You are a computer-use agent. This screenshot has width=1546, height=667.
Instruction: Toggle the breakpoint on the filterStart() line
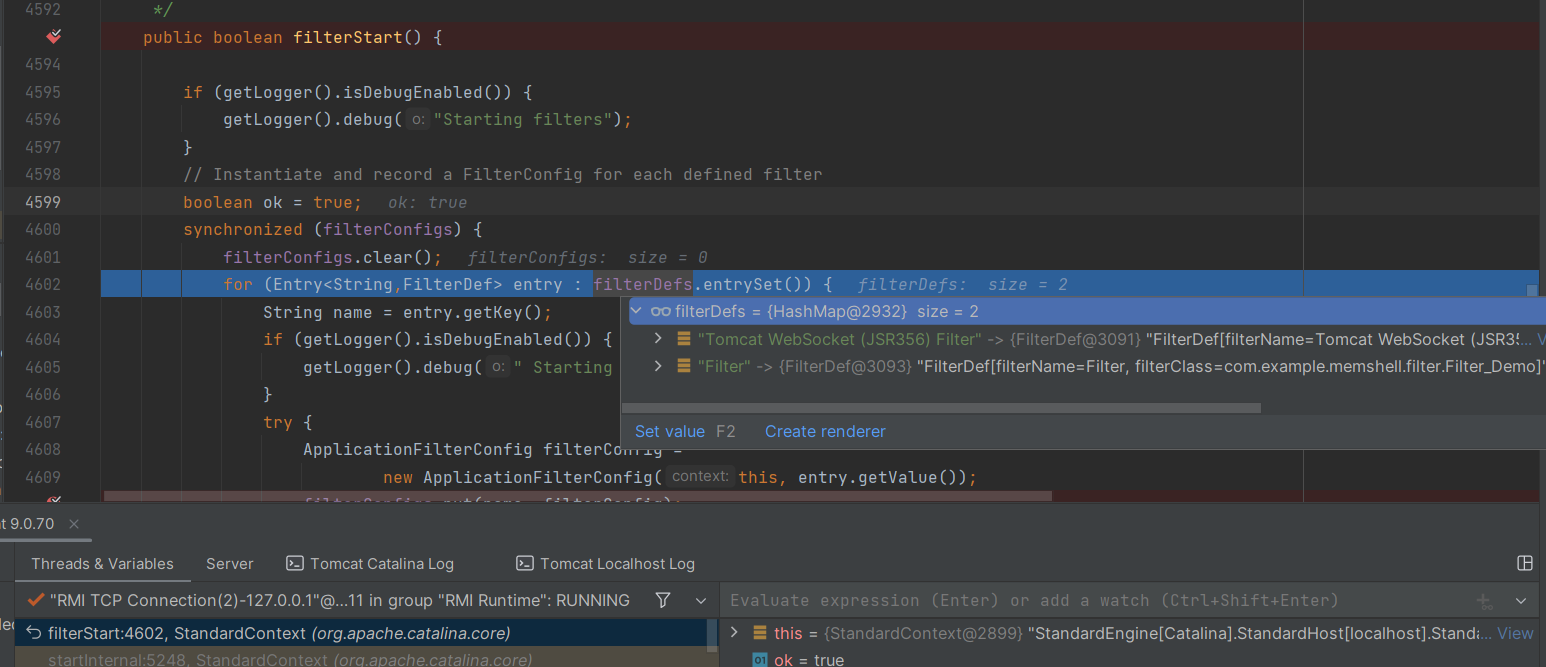(55, 38)
